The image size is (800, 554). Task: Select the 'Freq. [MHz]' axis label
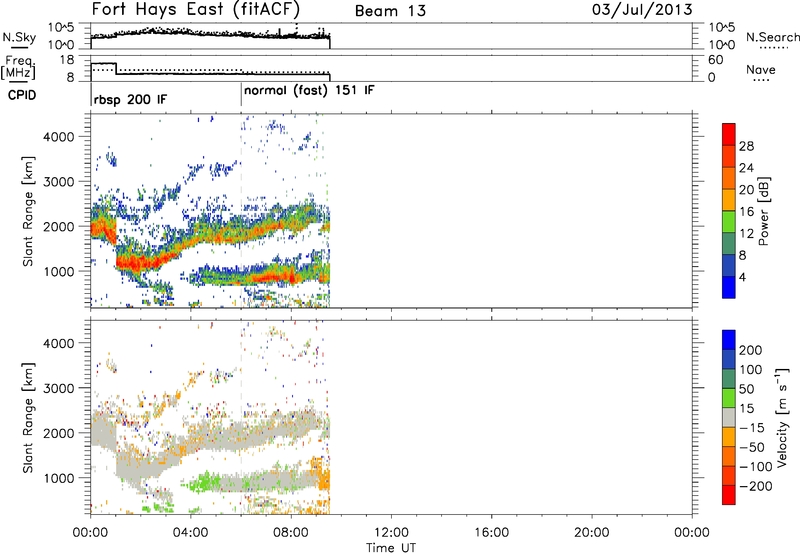click(x=19, y=68)
